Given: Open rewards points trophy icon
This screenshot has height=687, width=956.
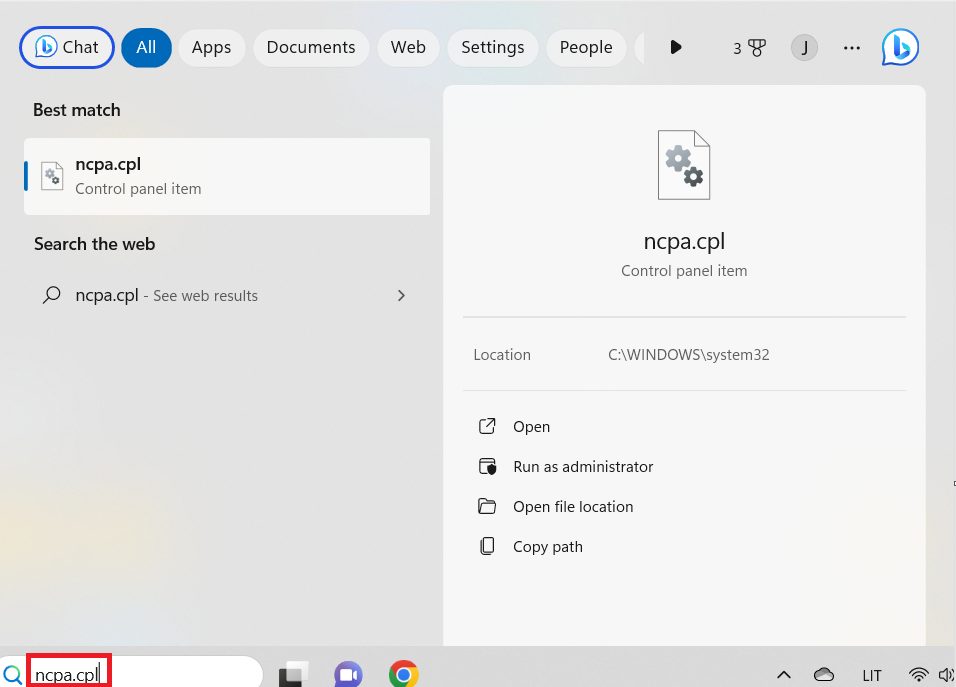Looking at the screenshot, I should (x=749, y=47).
